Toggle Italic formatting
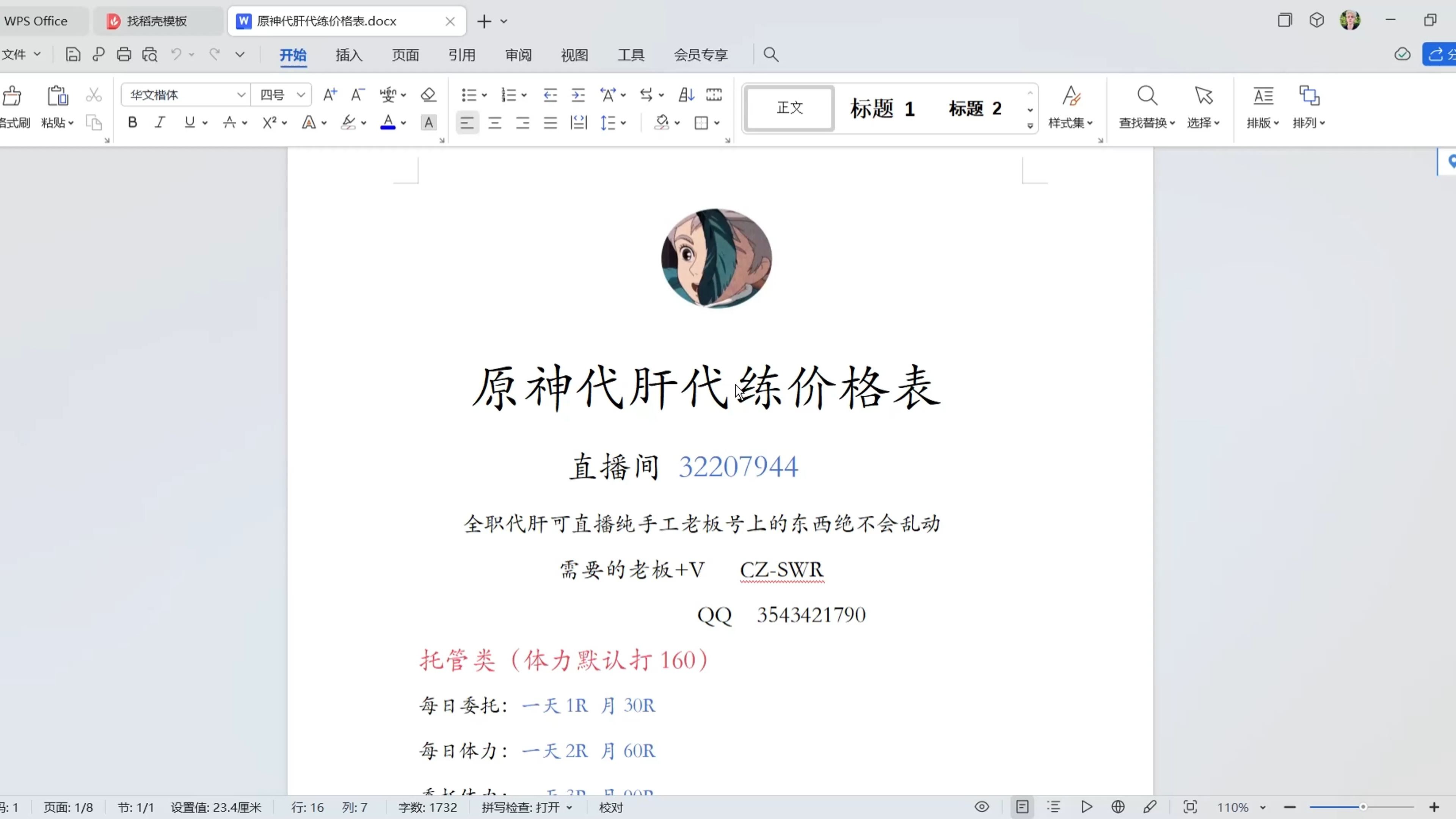The width and height of the screenshot is (1456, 819). (x=160, y=122)
